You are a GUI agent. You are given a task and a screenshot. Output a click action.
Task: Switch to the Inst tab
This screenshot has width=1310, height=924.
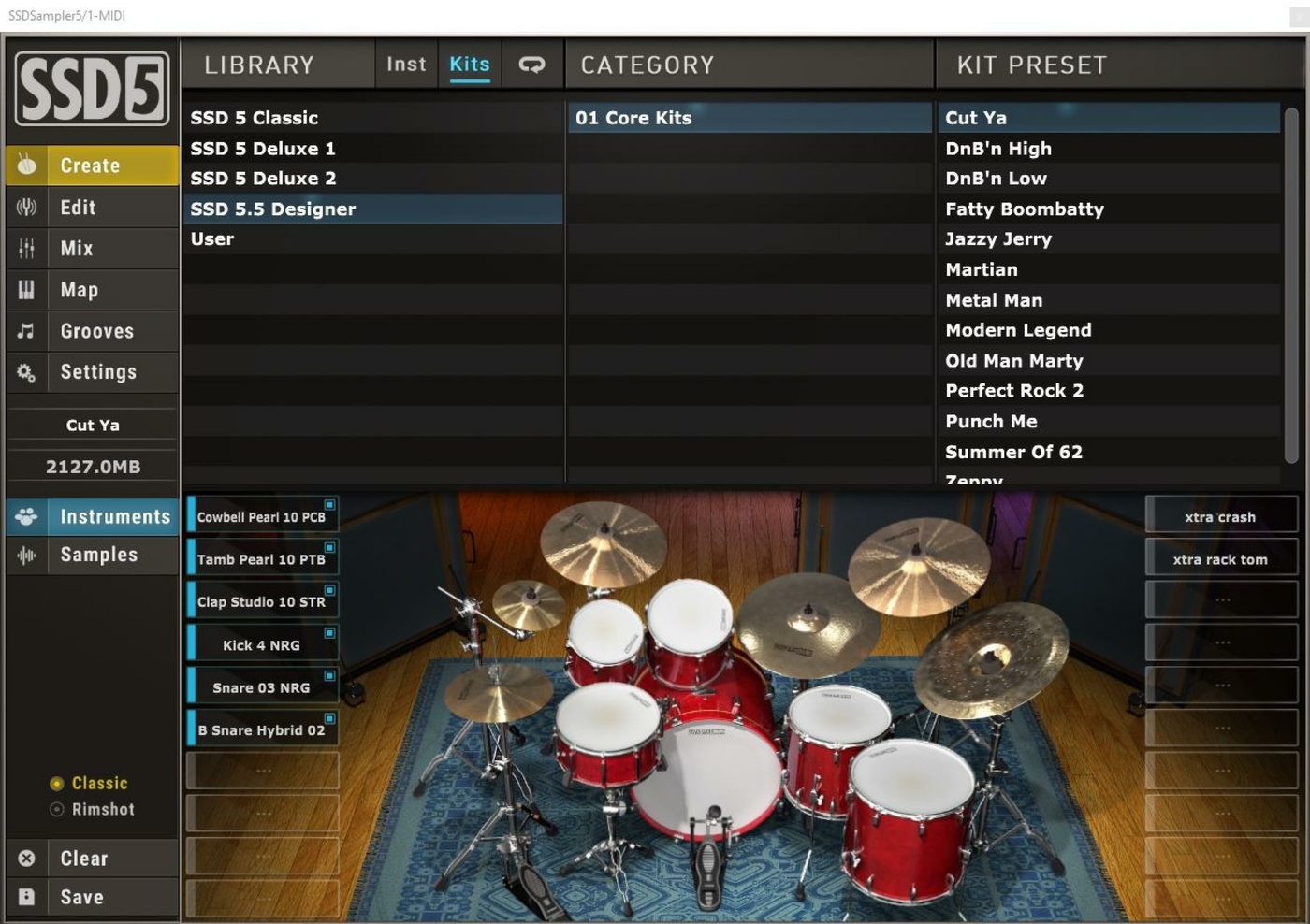[406, 65]
